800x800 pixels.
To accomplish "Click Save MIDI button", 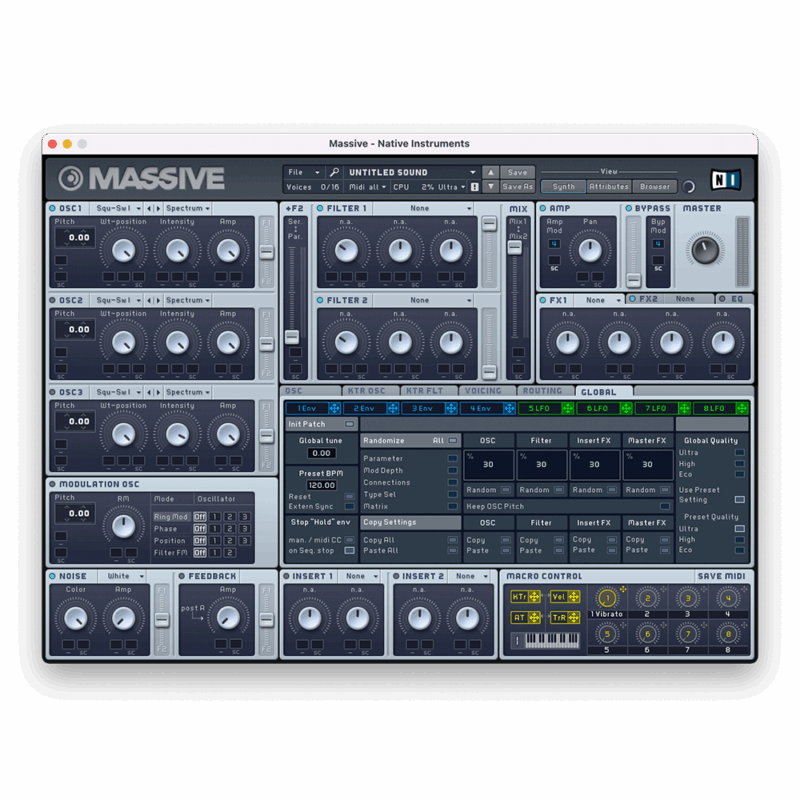I will click(721, 576).
